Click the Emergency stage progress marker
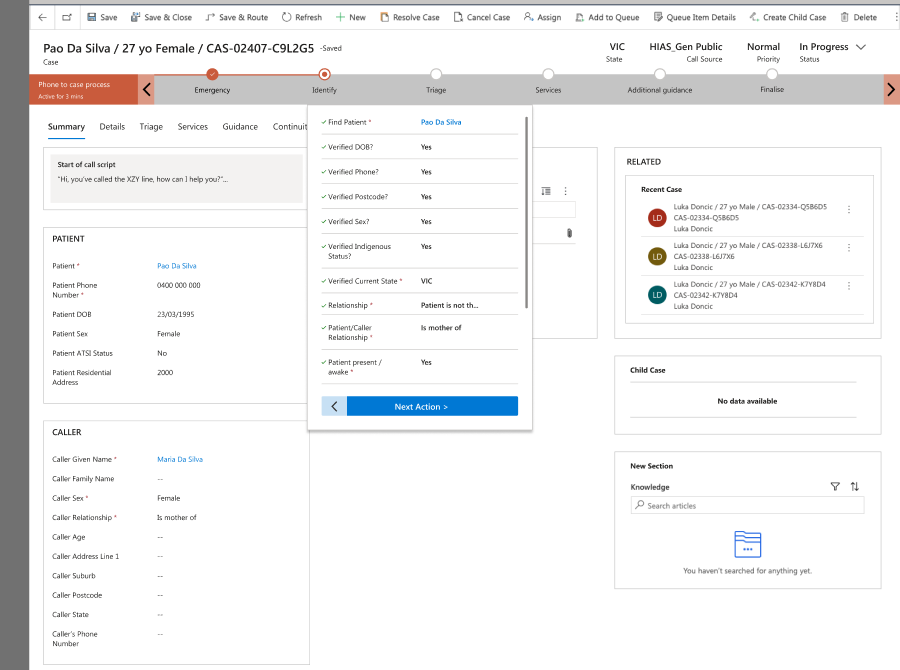The width and height of the screenshot is (900, 670). coord(212,73)
